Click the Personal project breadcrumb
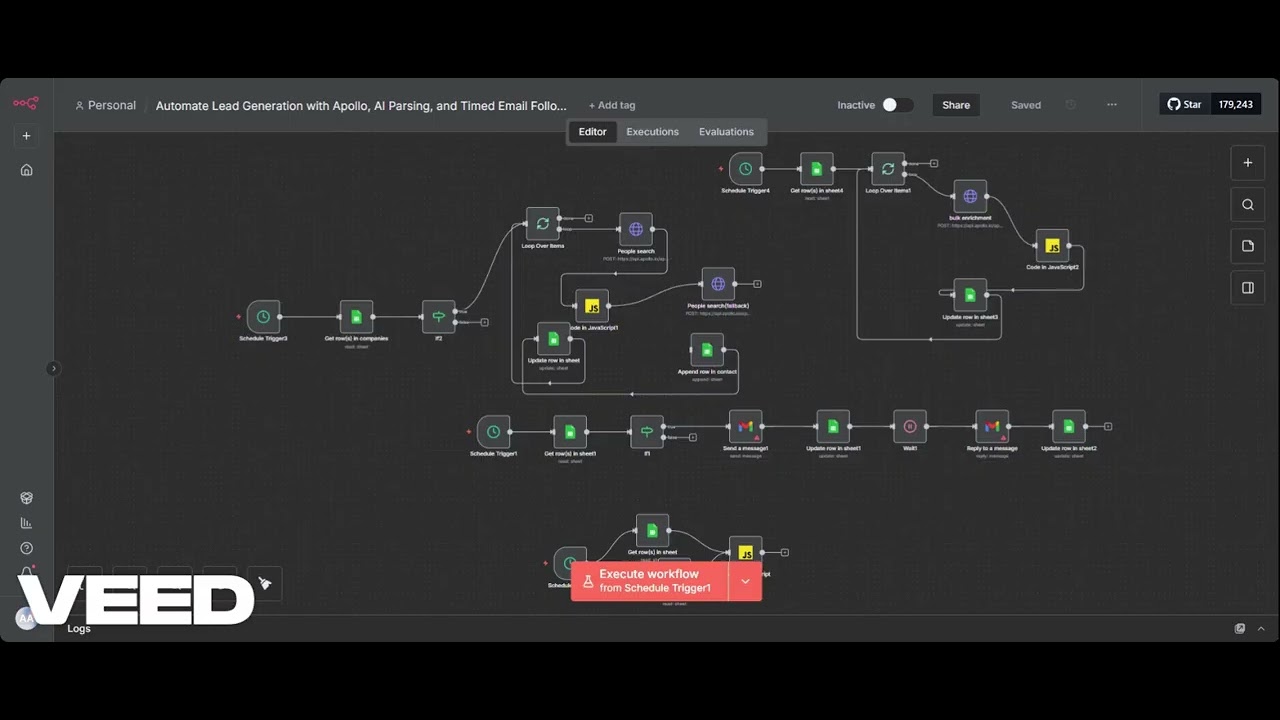 105,105
